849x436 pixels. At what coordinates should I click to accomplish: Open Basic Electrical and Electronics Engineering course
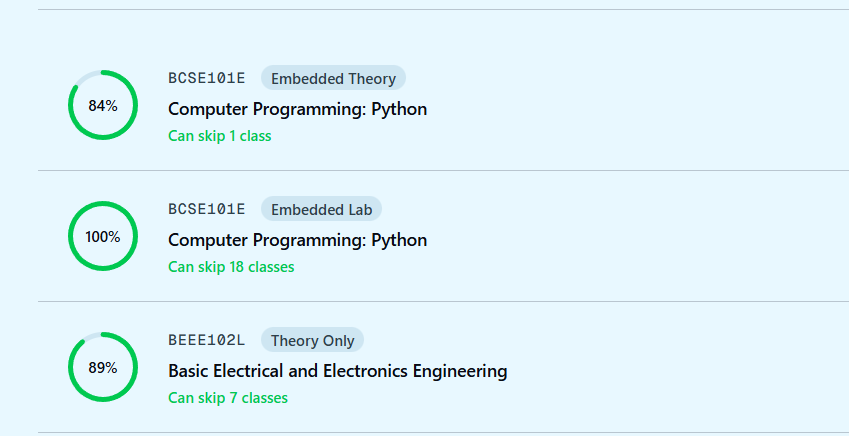pos(337,371)
